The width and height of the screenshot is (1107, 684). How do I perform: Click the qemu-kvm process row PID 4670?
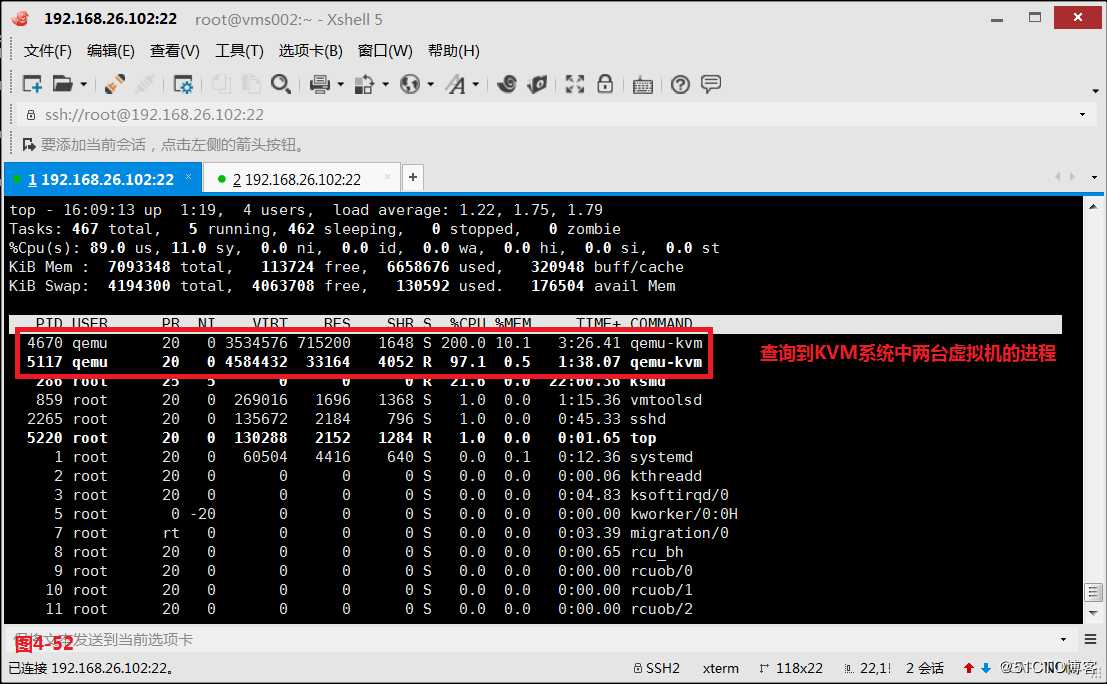tap(364, 343)
